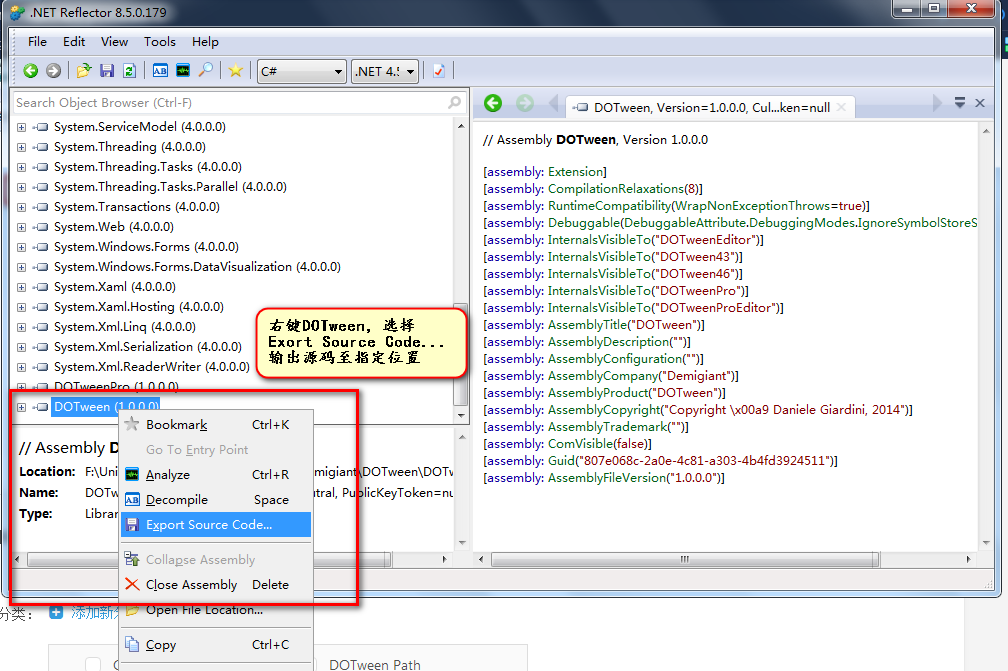Click the code pane horizontal scrollbar thumb
This screenshot has width=1008, height=671.
click(x=685, y=559)
